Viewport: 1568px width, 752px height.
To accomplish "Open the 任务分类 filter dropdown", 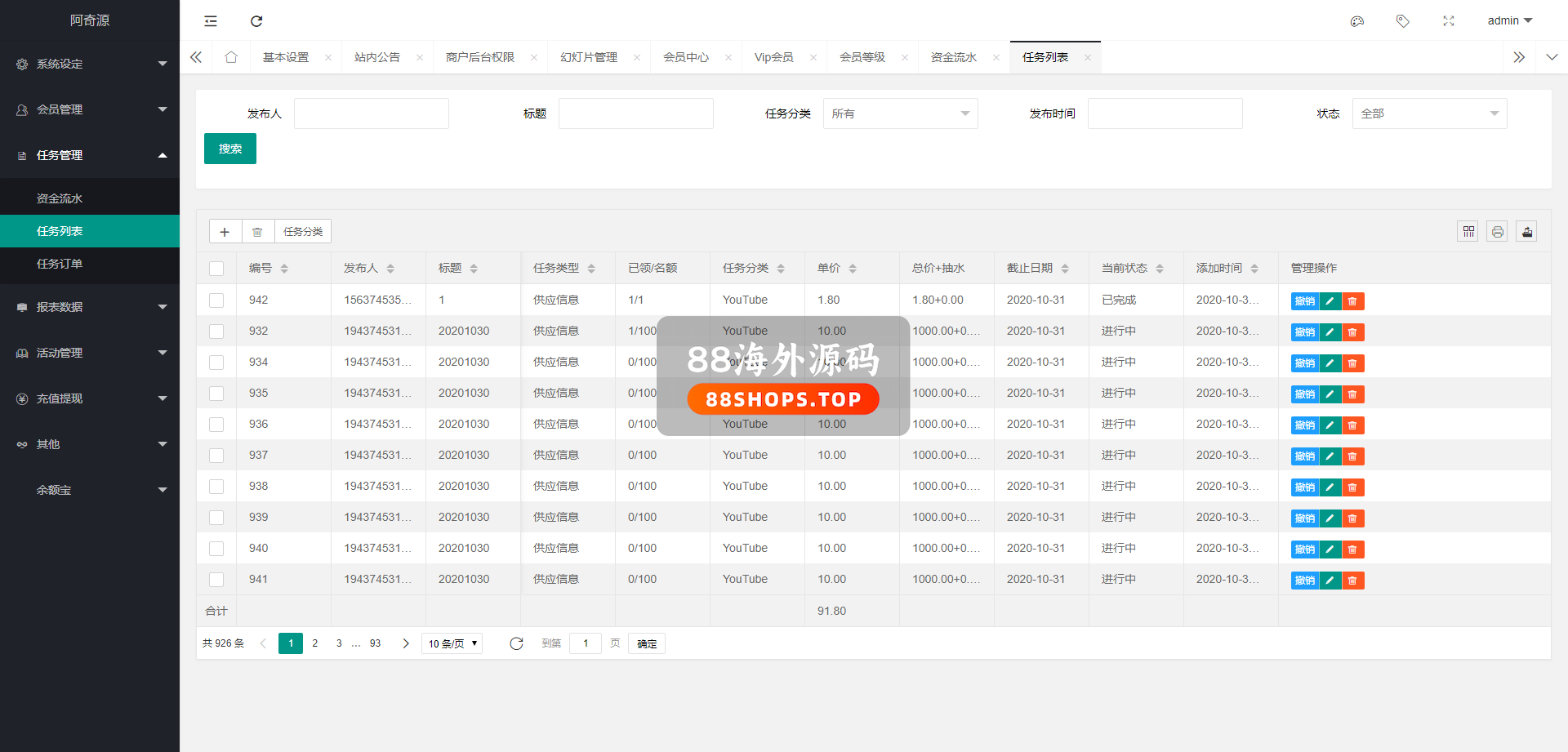I will (x=900, y=113).
